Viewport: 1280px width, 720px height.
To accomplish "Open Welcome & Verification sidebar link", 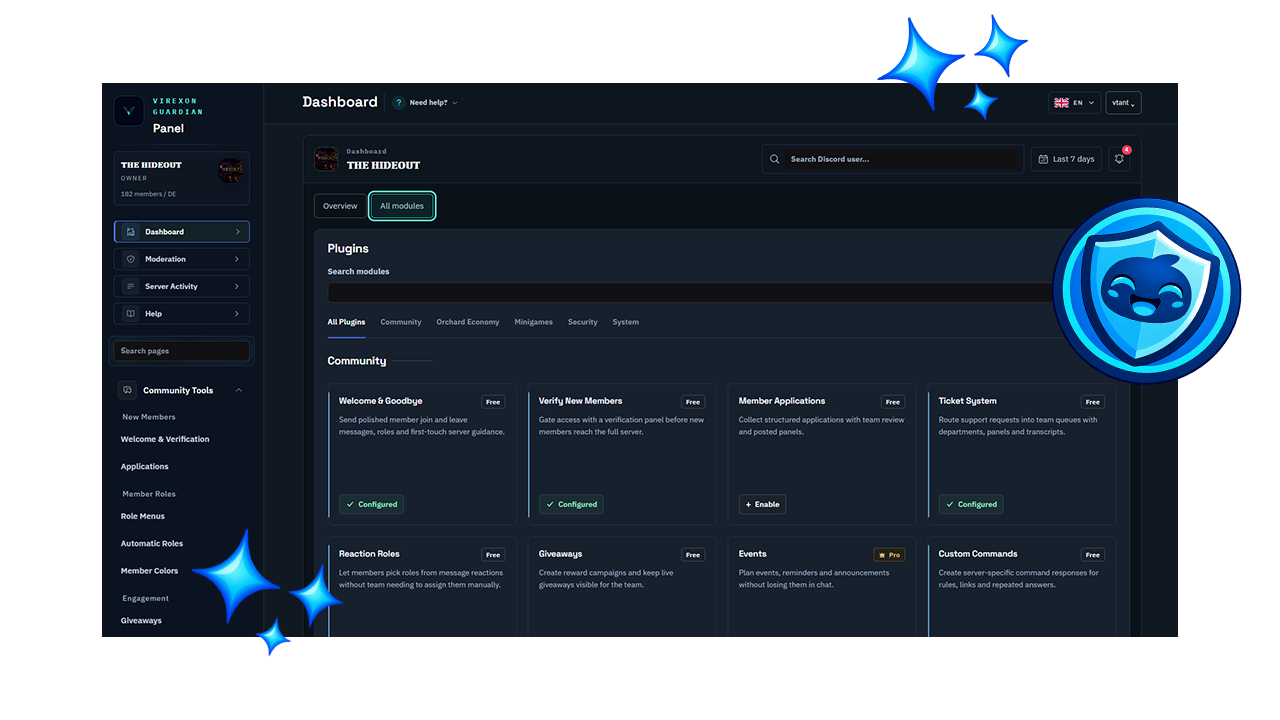I will (165, 439).
